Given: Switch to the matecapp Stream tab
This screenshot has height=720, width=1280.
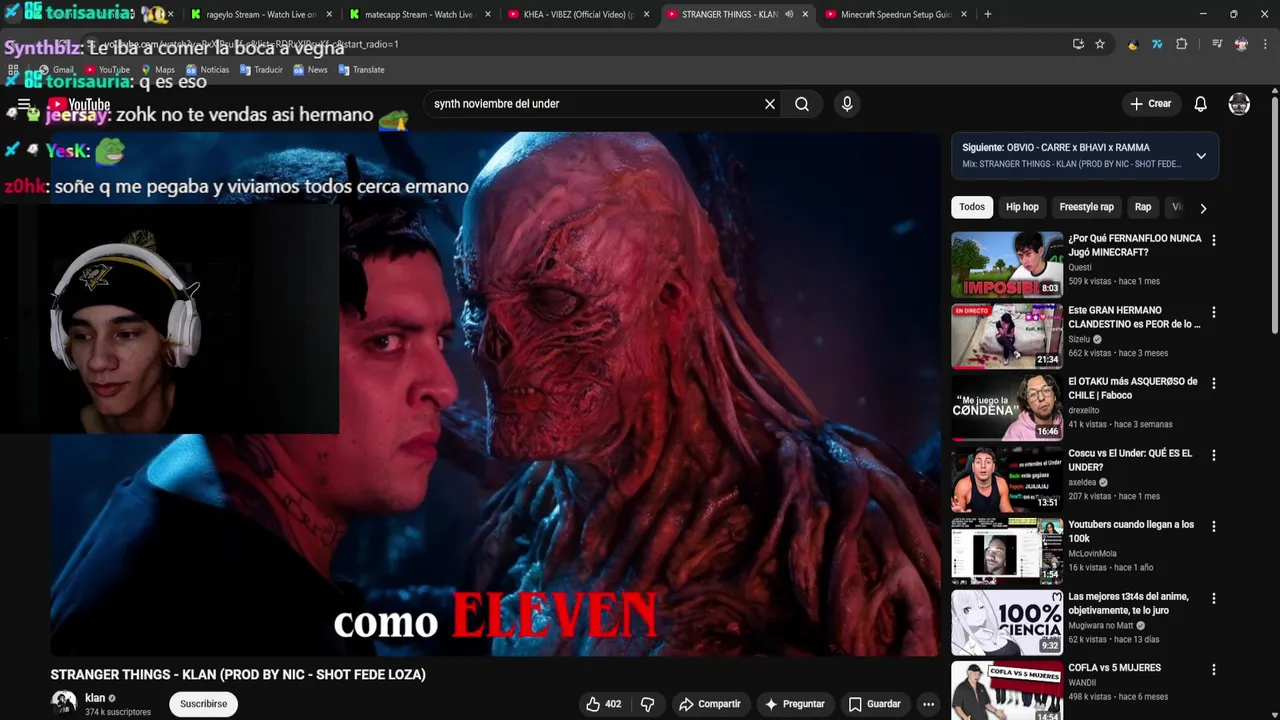Looking at the screenshot, I should (x=419, y=14).
